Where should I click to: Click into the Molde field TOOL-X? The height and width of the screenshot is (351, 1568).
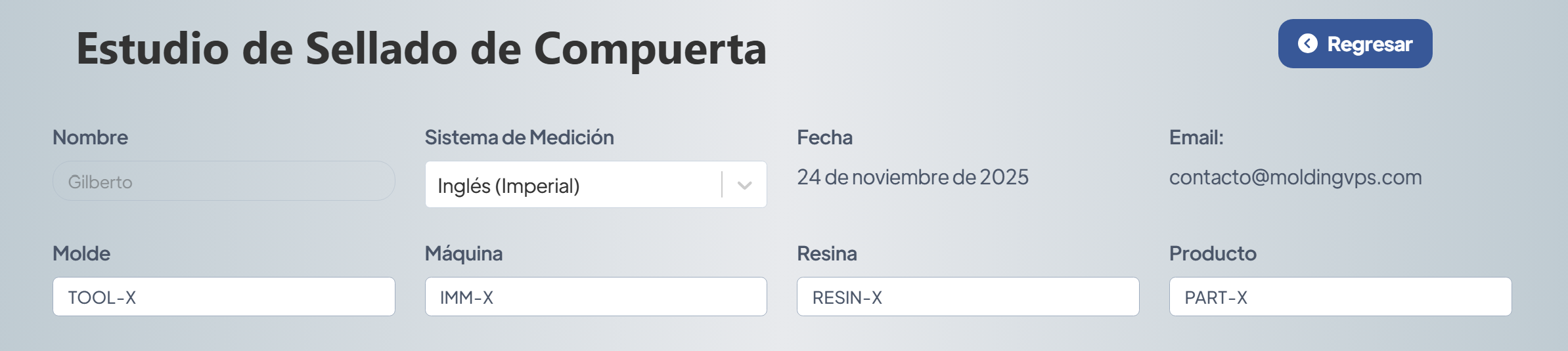pos(223,297)
